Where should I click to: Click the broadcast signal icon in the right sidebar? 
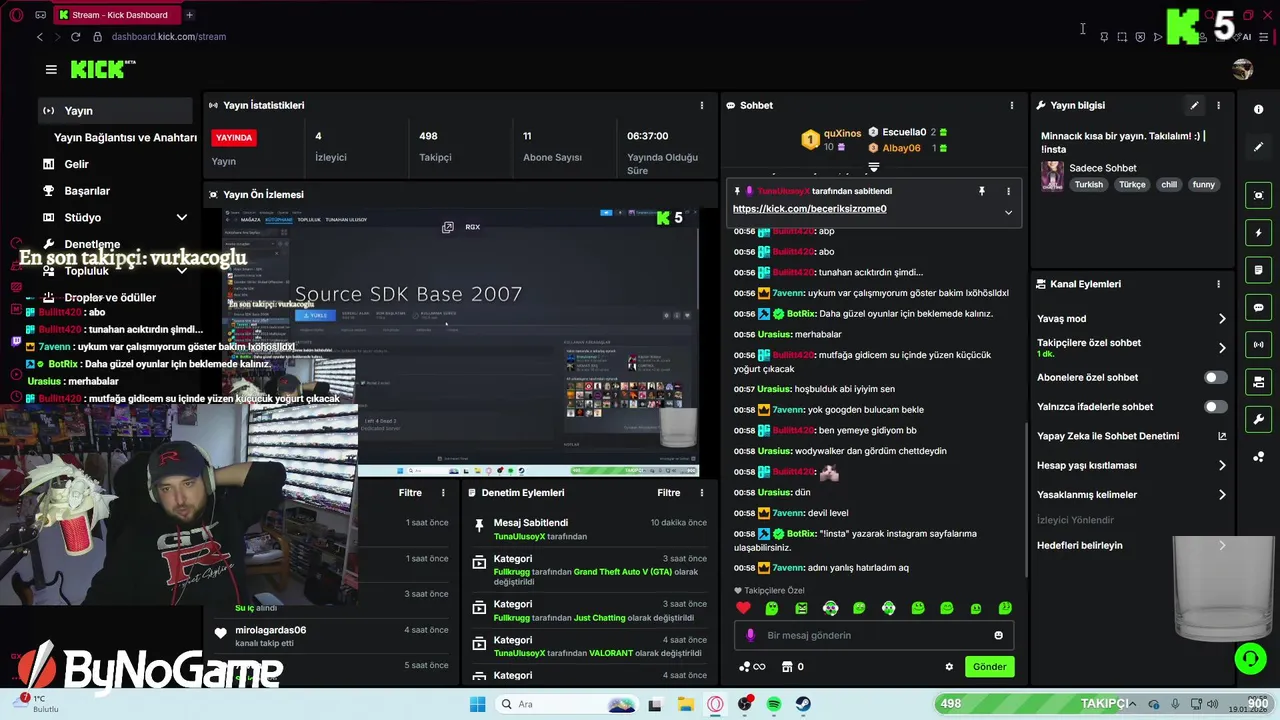pos(1259,345)
